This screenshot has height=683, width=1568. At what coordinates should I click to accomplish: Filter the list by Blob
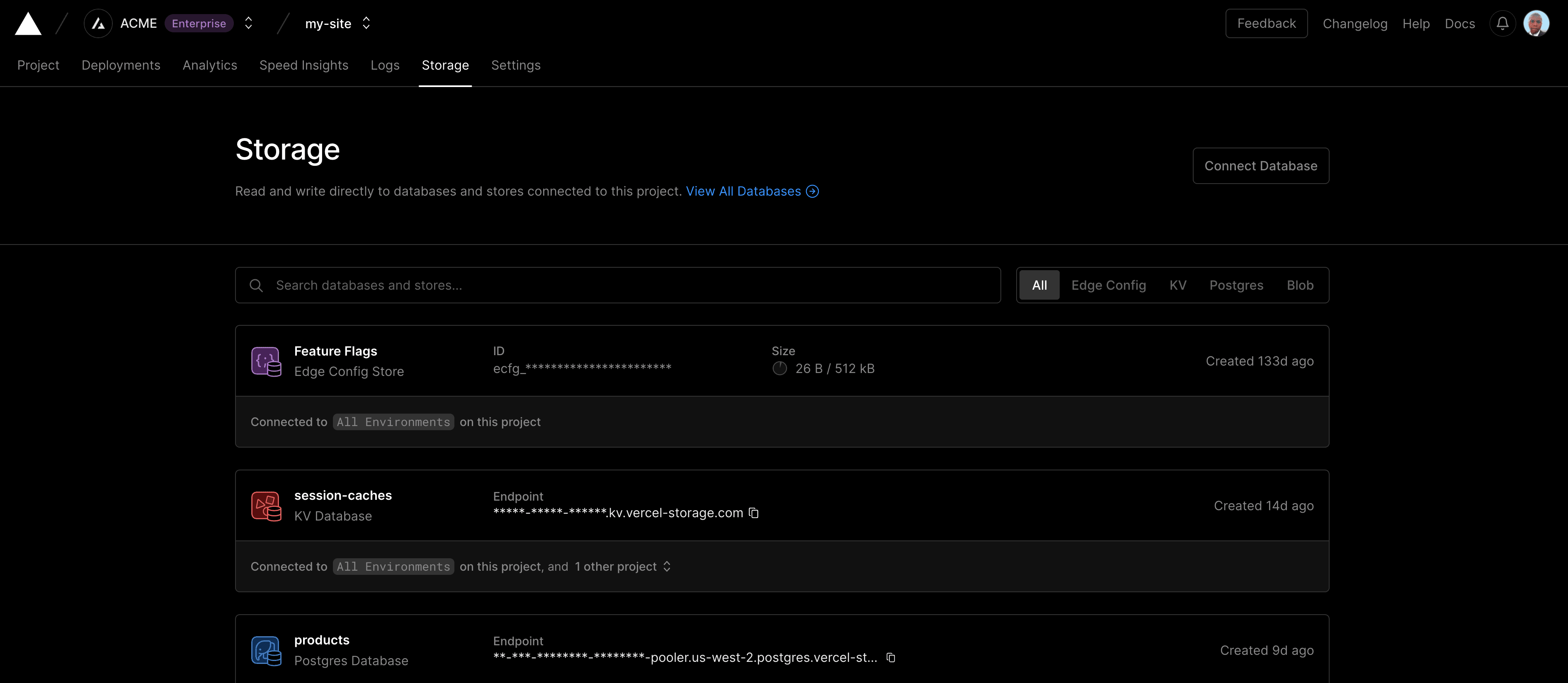click(1300, 286)
